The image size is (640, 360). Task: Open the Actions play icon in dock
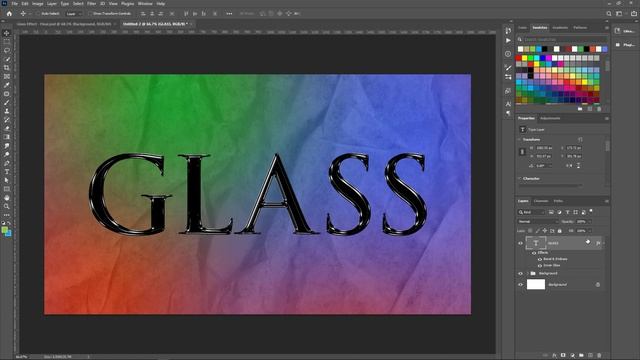click(x=508, y=40)
